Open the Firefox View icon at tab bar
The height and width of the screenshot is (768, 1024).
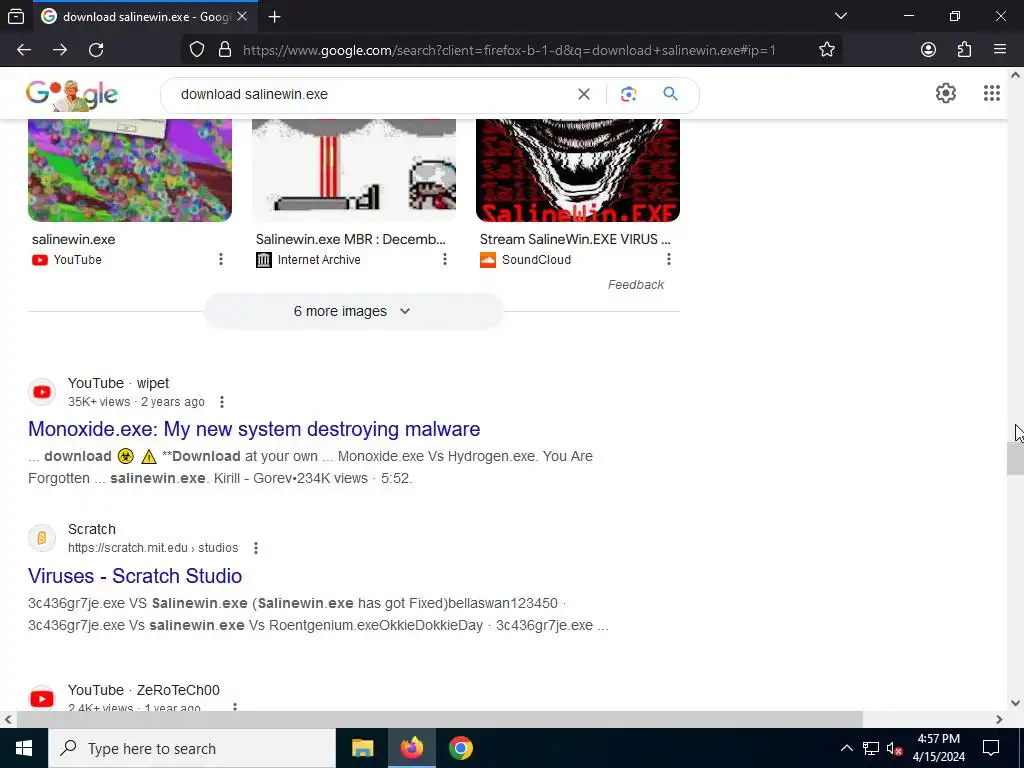(16, 16)
